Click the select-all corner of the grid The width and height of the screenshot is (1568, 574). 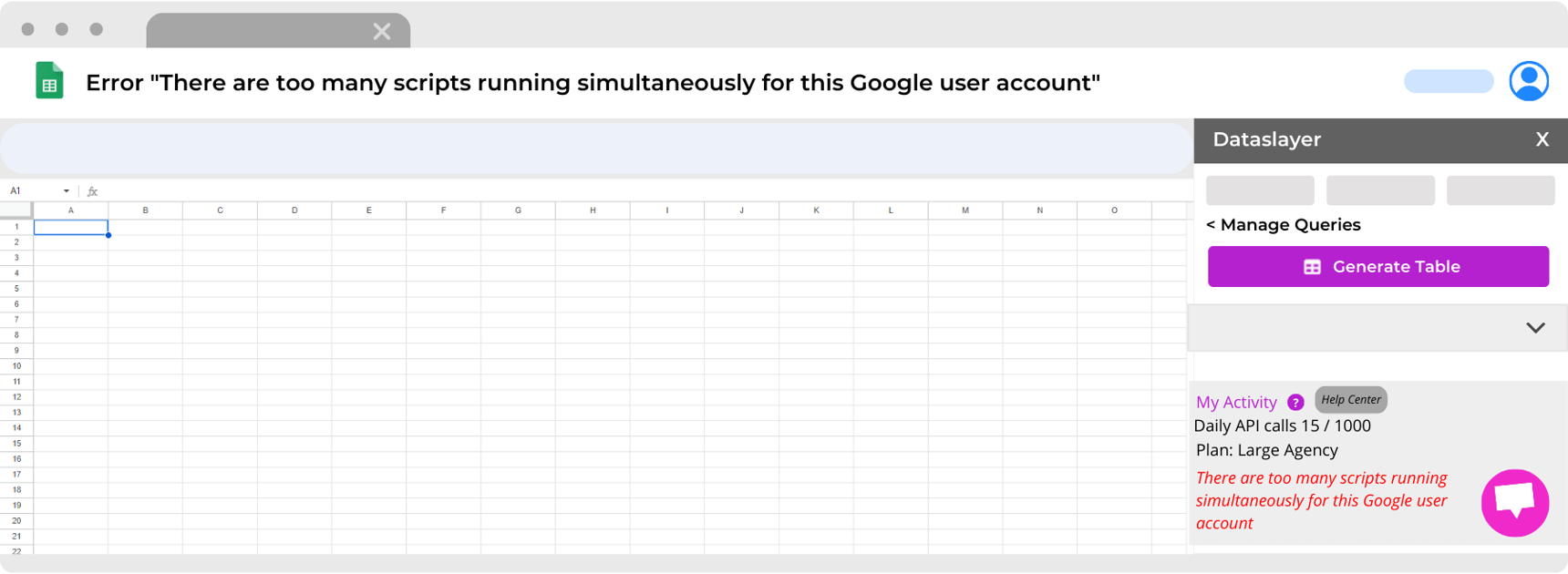click(16, 210)
